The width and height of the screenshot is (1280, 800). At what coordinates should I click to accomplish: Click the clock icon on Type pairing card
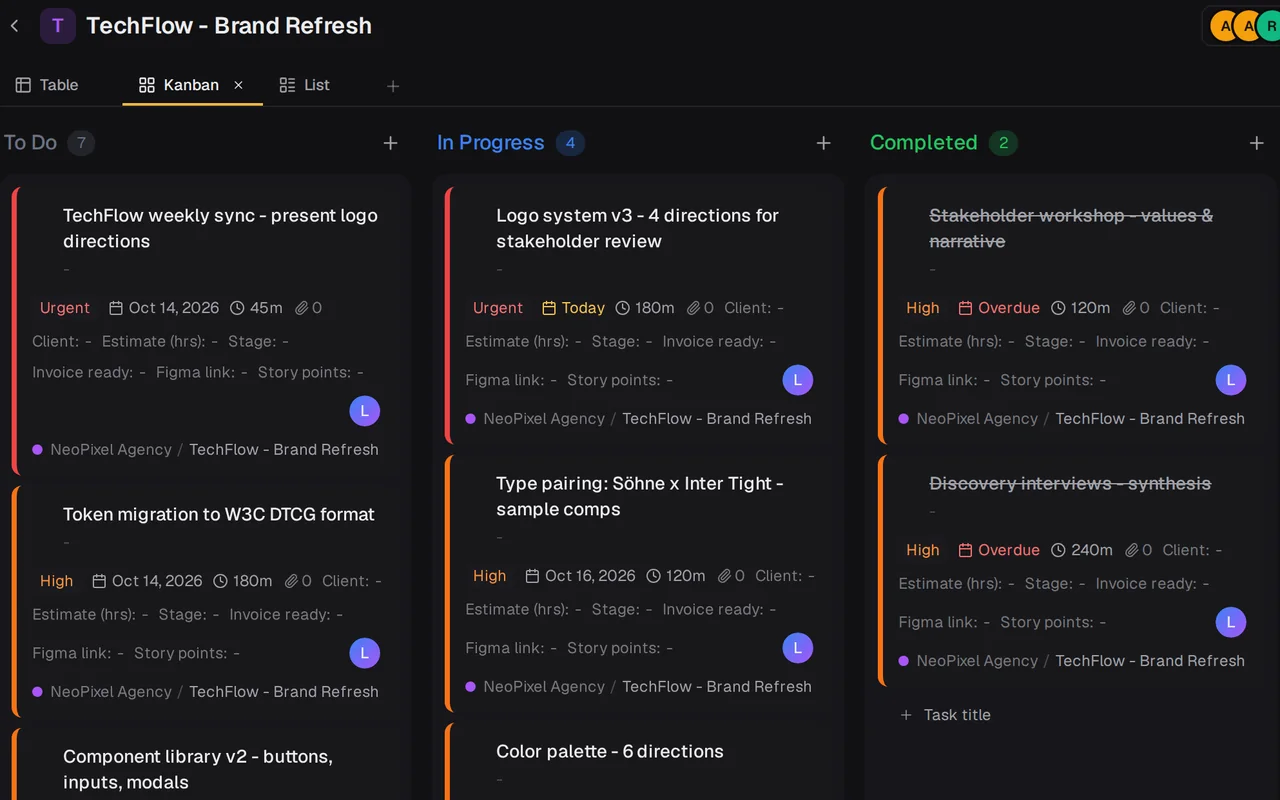[653, 576]
